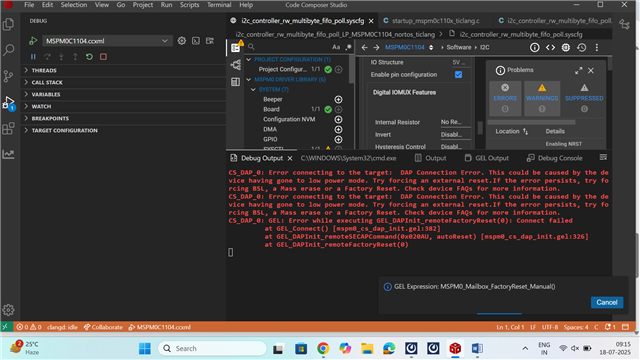
Task: Show generated files code icon
Action: tap(550, 47)
